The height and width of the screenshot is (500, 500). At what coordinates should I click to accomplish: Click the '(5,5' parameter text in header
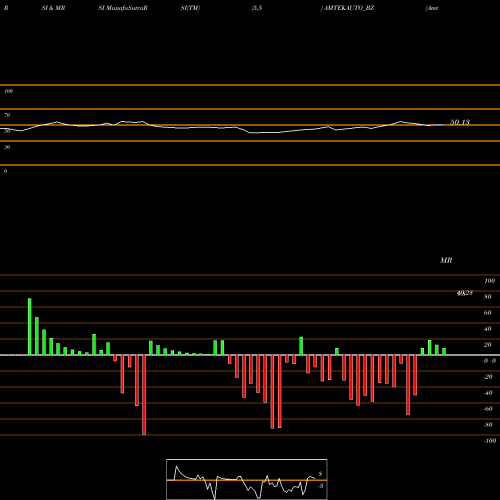257,8
